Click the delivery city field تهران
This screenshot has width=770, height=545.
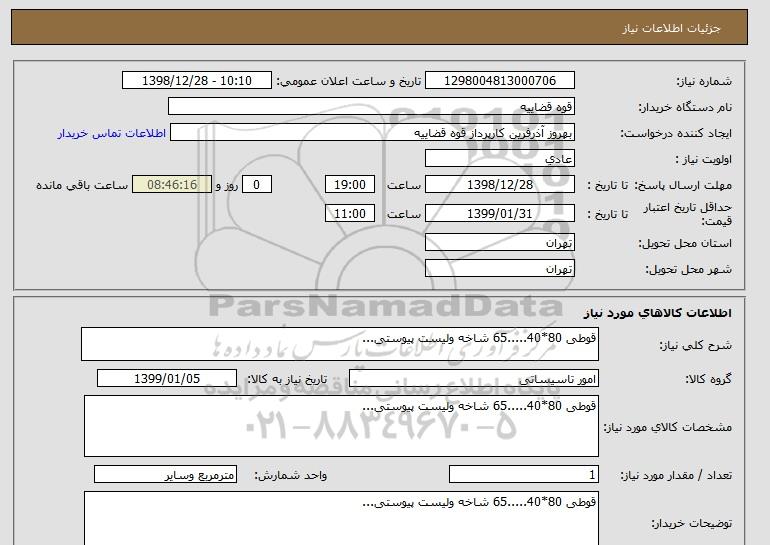tap(499, 269)
